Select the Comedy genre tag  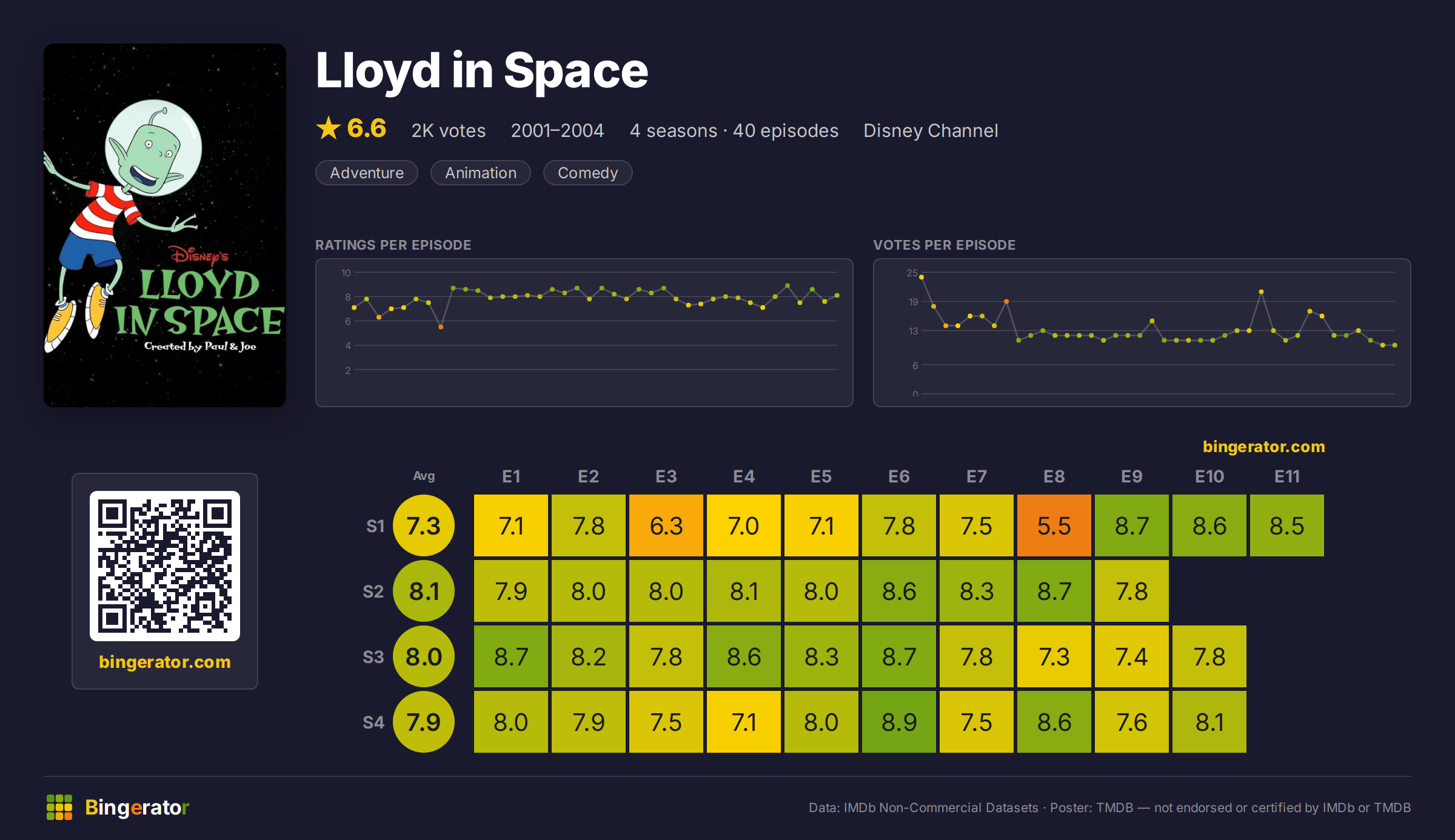(x=587, y=173)
